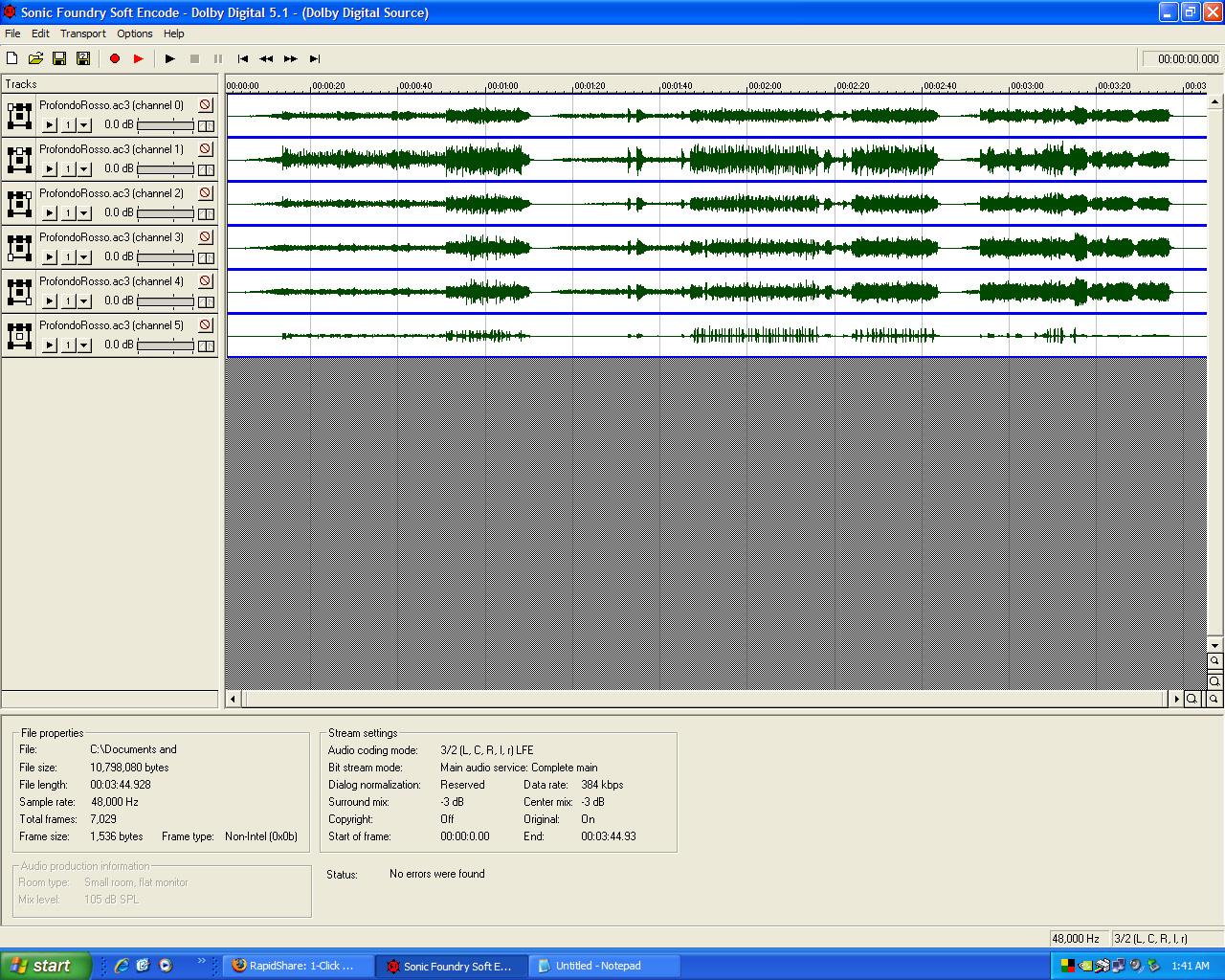This screenshot has width=1225, height=980.
Task: Click the corner magnifier right of the horizontal scrollbar
Action: (1214, 699)
